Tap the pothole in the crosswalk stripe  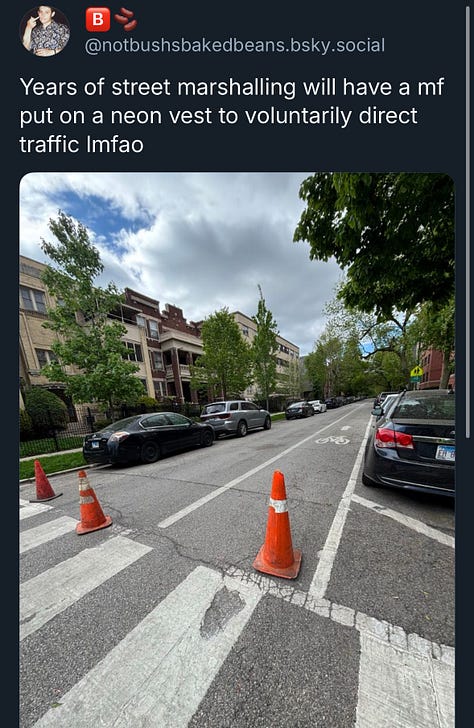(x=222, y=610)
